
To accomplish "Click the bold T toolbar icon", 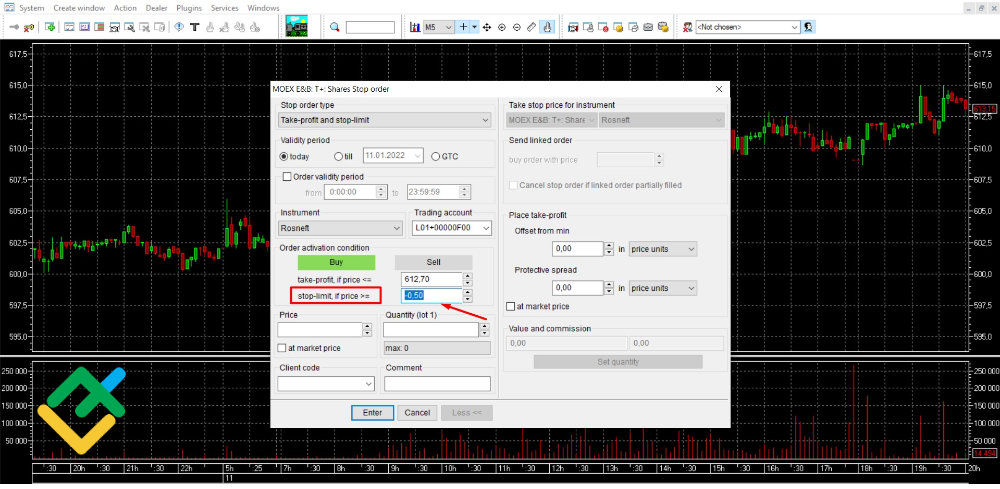I will tap(195, 27).
